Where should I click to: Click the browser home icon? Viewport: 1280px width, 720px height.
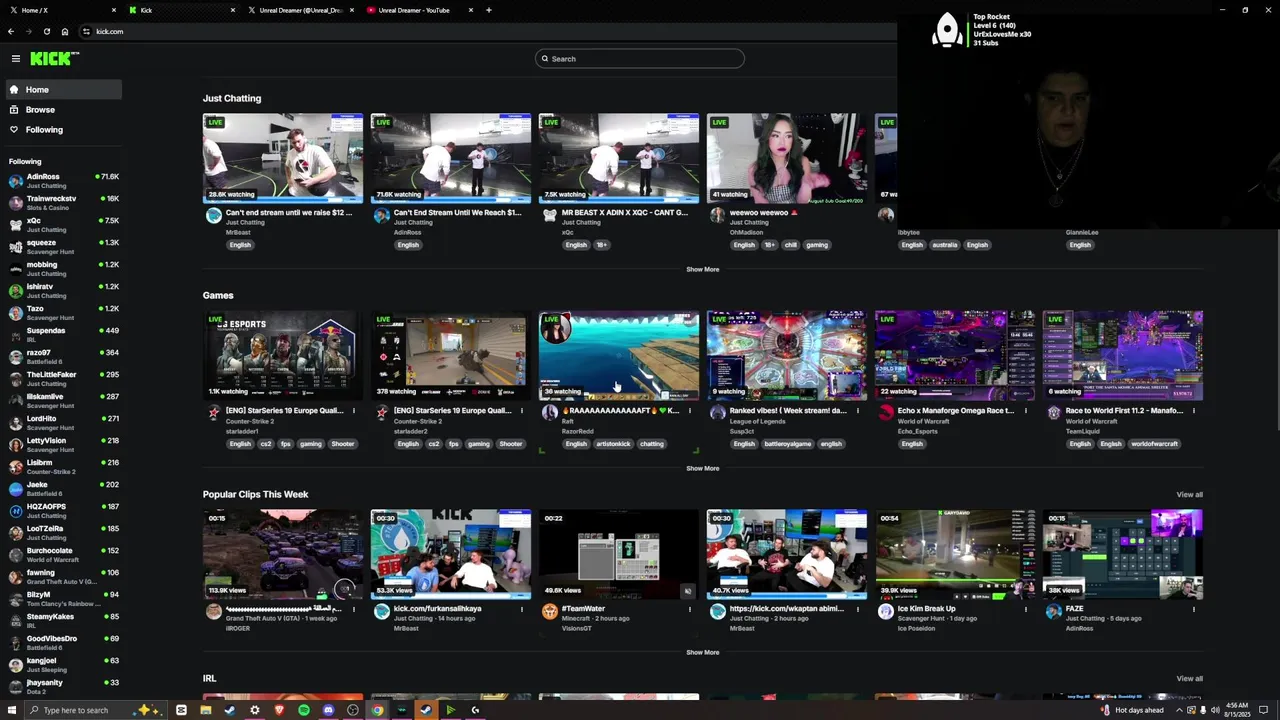pyautogui.click(x=65, y=31)
